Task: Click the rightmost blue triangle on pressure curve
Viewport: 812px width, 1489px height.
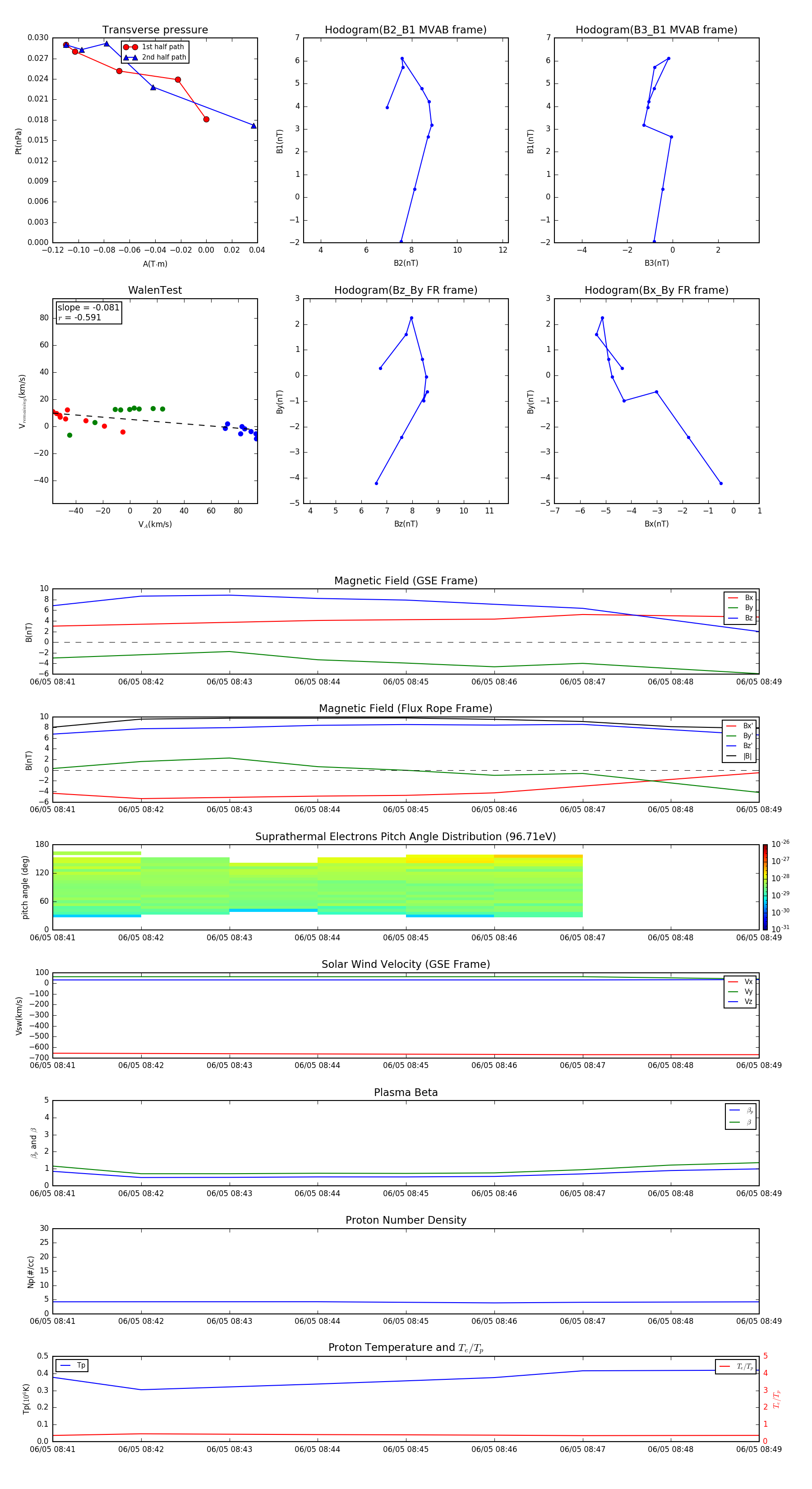Action: (254, 125)
